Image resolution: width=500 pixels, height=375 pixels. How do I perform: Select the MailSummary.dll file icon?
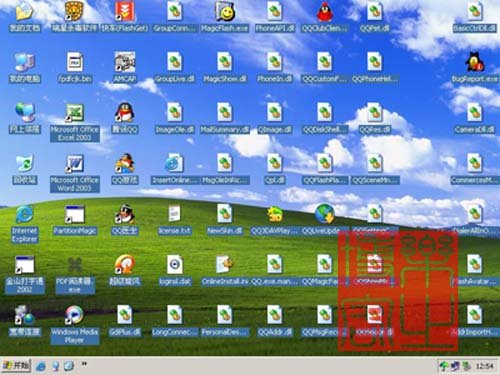tap(225, 112)
